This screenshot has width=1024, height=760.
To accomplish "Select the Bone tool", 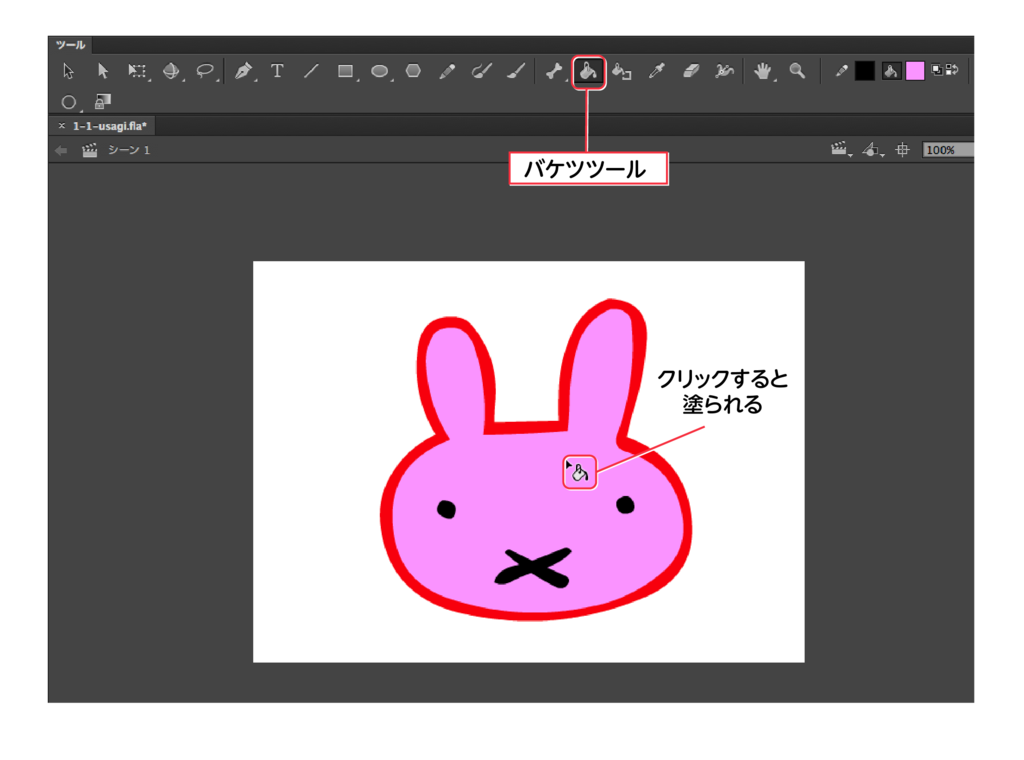I will (x=554, y=71).
